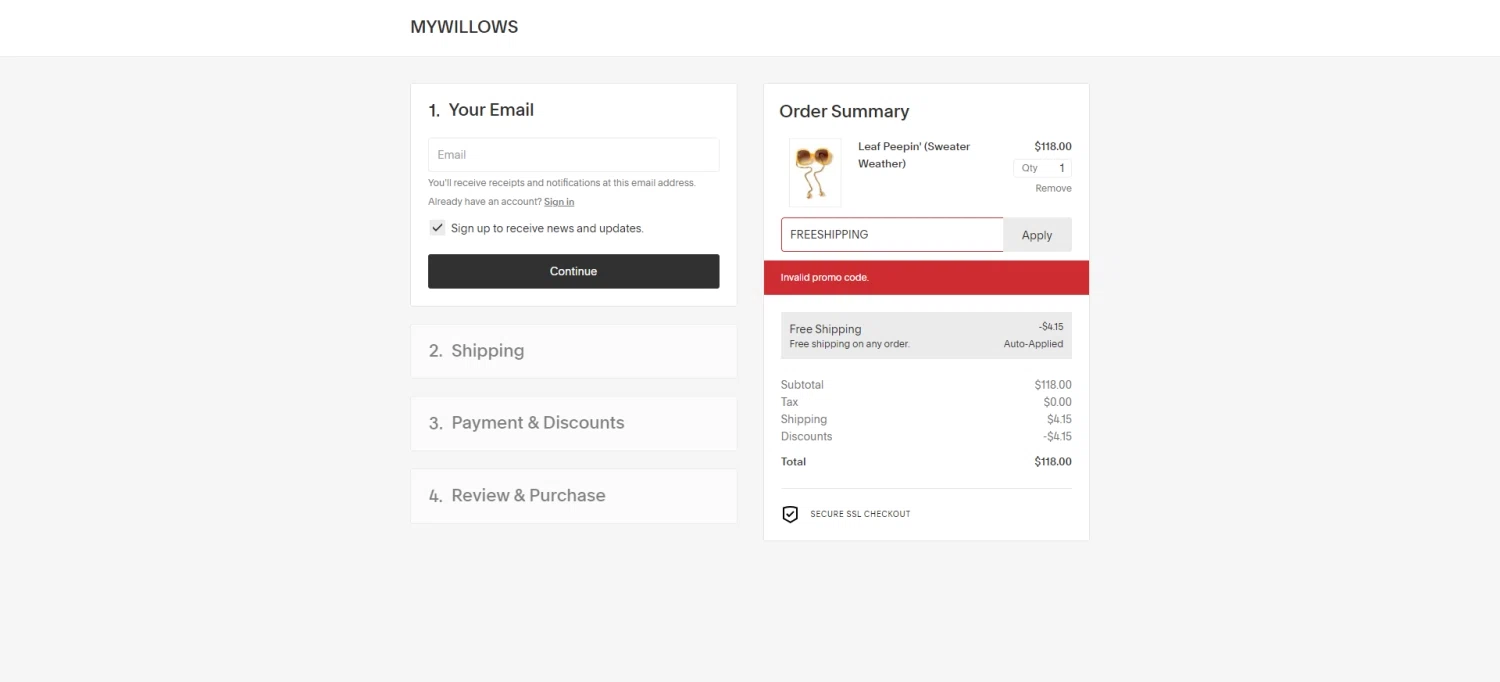
Task: Focus the Email input field
Action: pyautogui.click(x=573, y=155)
